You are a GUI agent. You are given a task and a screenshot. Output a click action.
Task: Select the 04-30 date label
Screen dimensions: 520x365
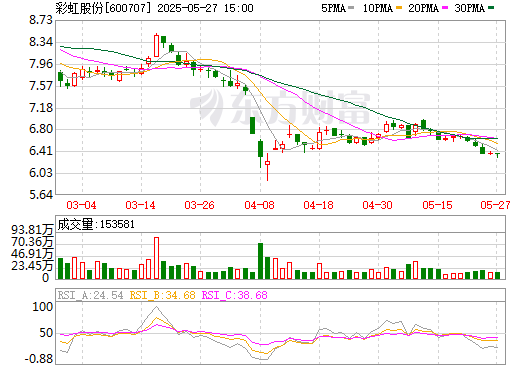point(377,205)
